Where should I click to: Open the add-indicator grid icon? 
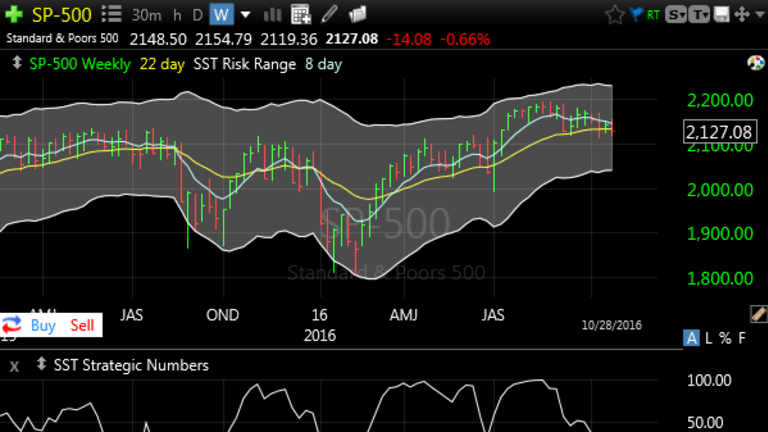tap(301, 15)
